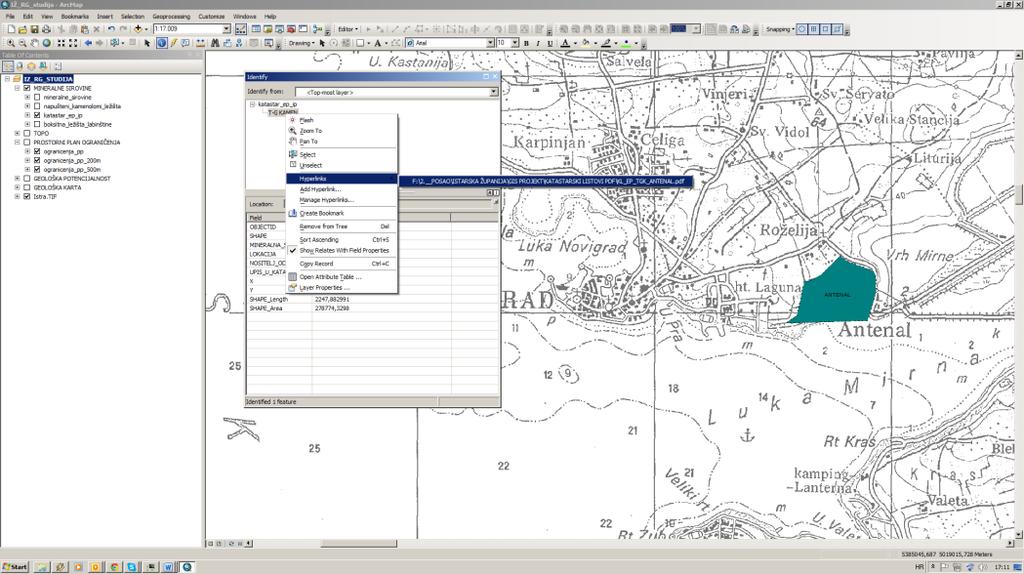Open the Editor dropdown menu
Viewport: 1024px width, 574px height.
(347, 29)
